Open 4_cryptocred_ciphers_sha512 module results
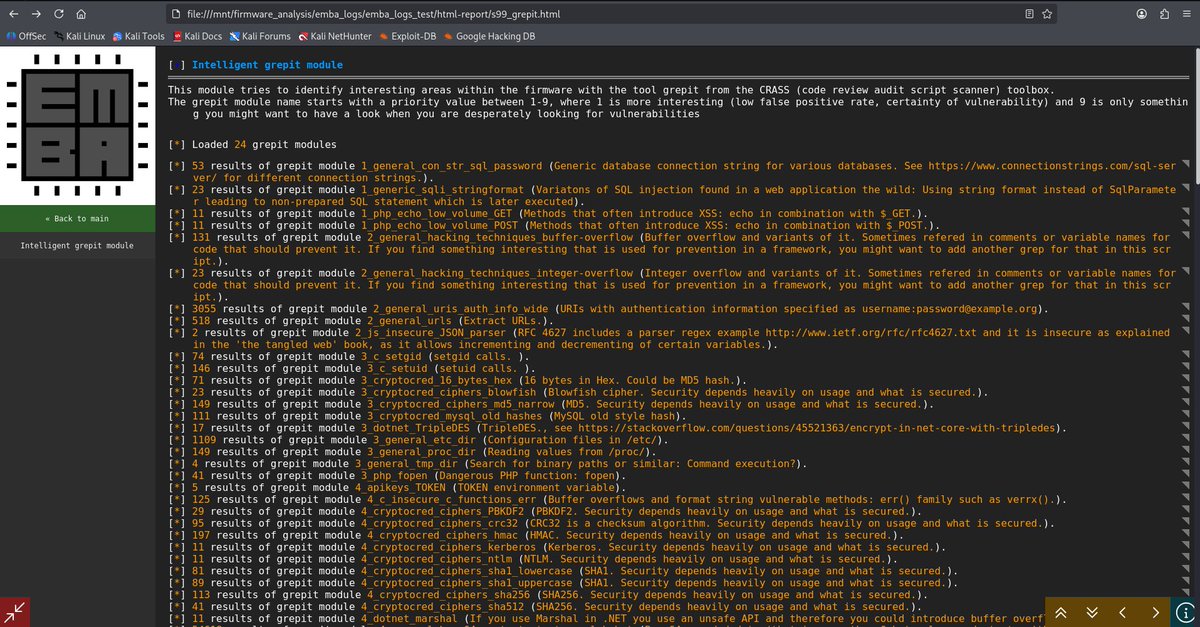Viewport: 1200px width, 627px height. [x=443, y=607]
